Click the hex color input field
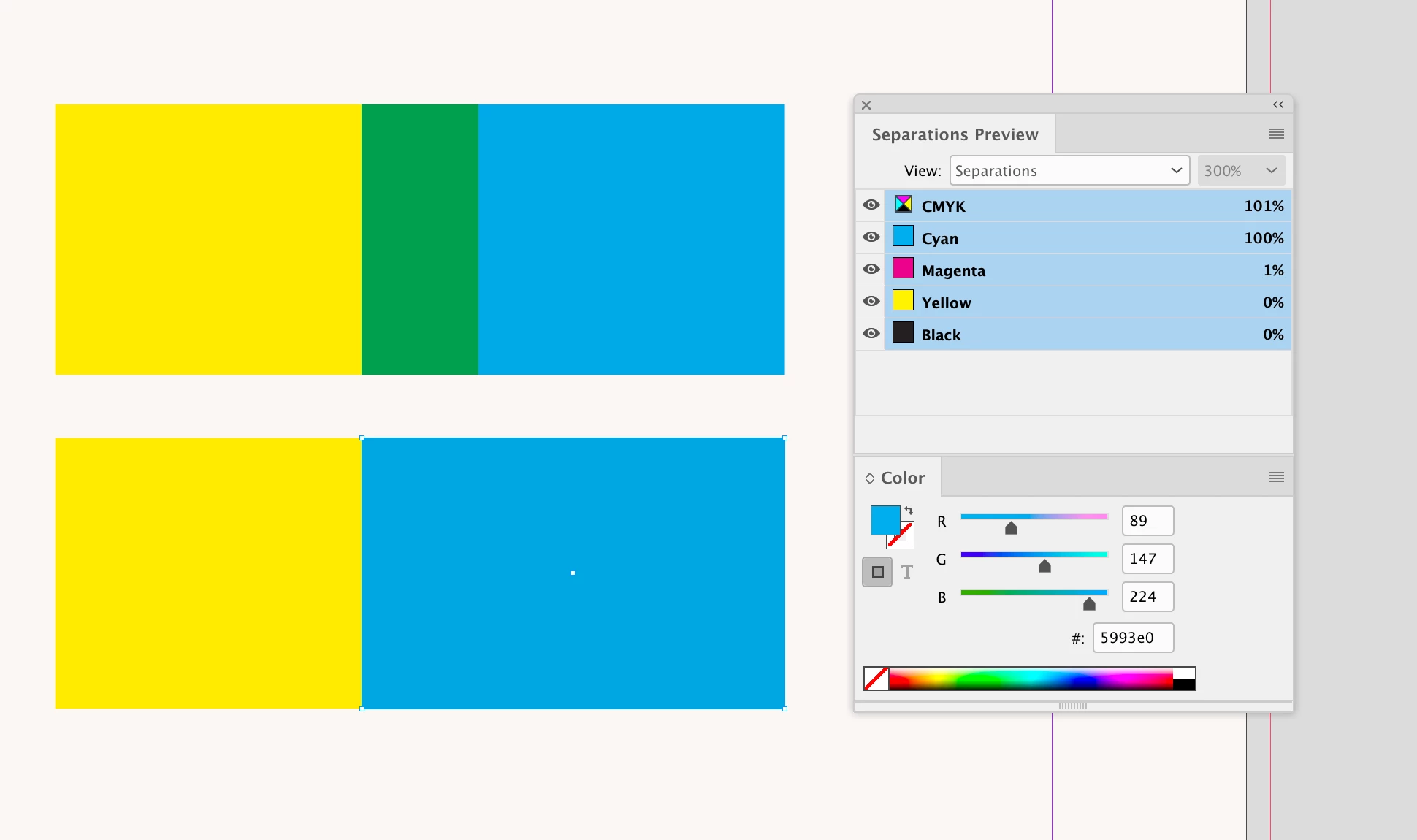Viewport: 1417px width, 840px height. pyautogui.click(x=1132, y=638)
